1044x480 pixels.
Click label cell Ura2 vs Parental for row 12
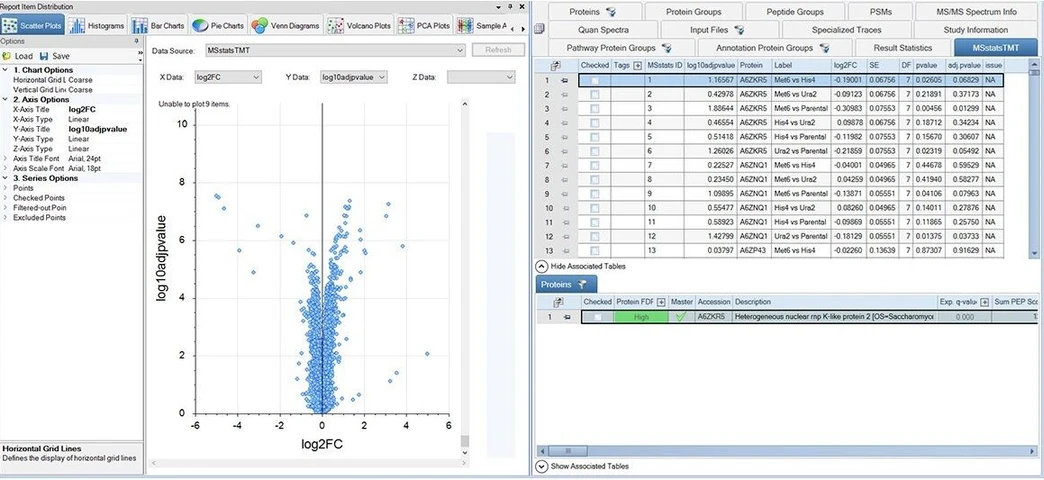coord(802,236)
